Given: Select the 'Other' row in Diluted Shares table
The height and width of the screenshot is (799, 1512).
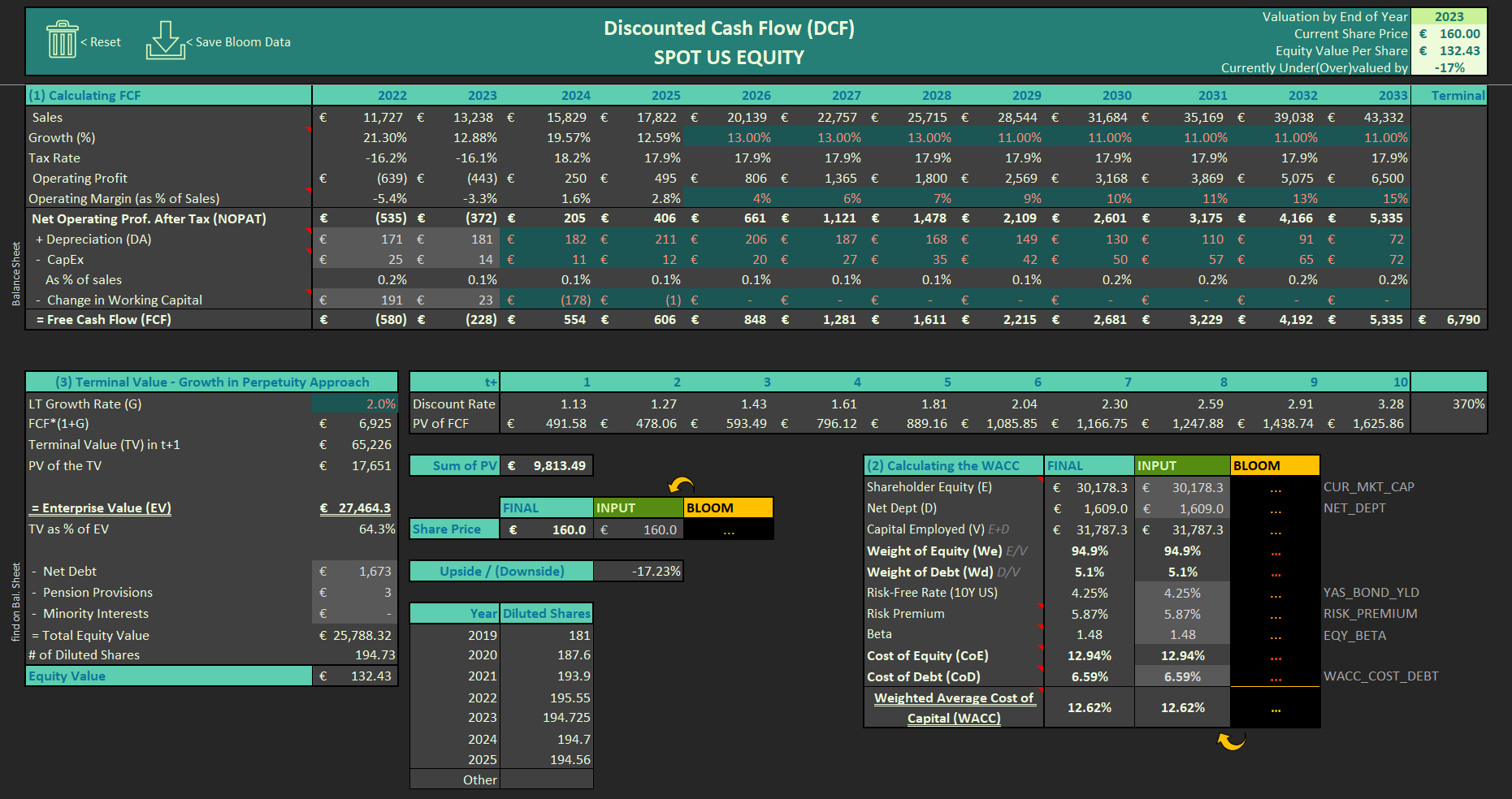Looking at the screenshot, I should tap(501, 780).
